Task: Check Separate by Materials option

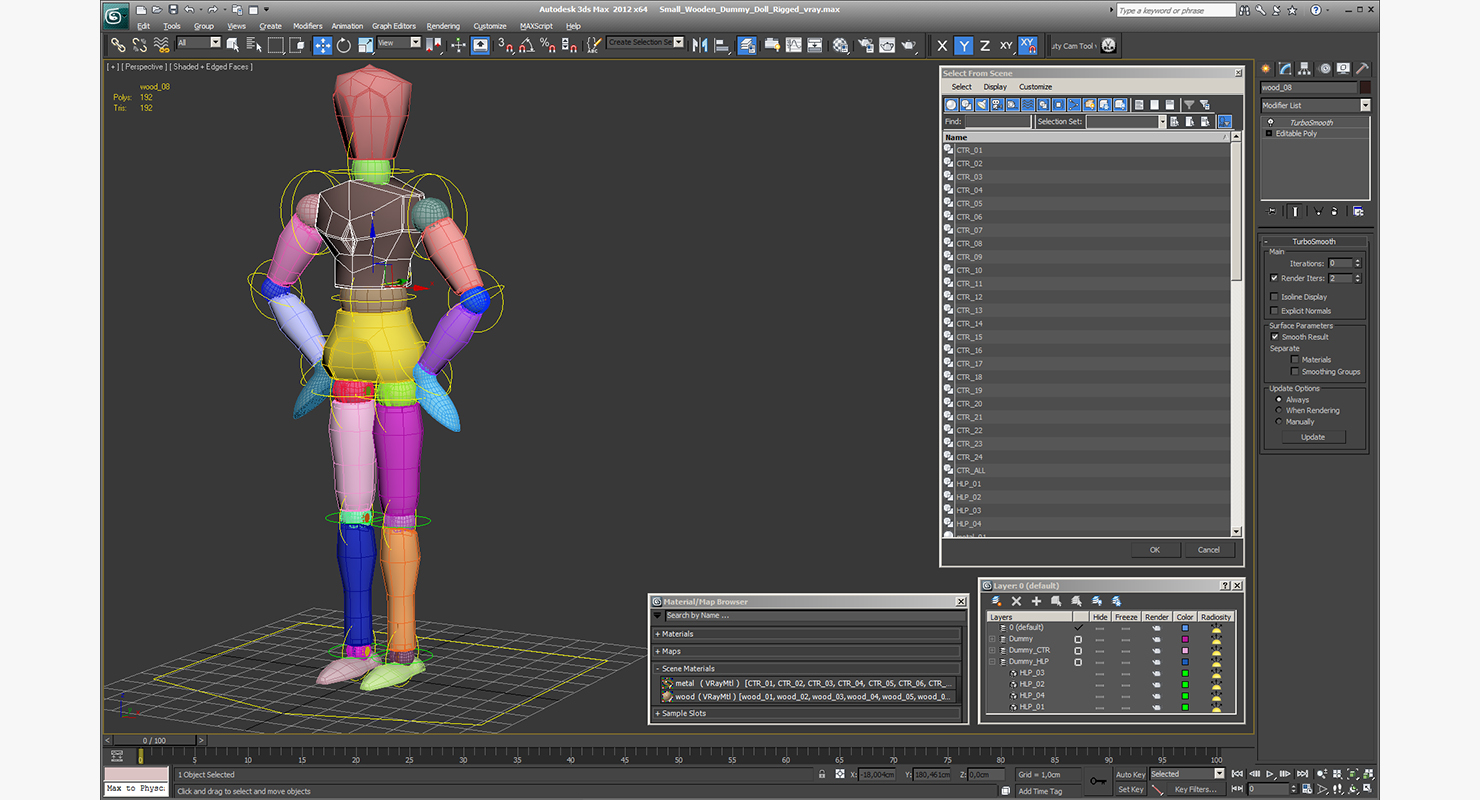Action: [1294, 360]
